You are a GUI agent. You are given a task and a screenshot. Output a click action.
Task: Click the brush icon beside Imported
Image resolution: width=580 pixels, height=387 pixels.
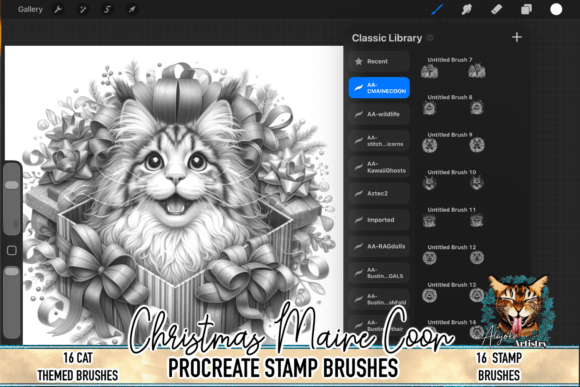(x=358, y=220)
